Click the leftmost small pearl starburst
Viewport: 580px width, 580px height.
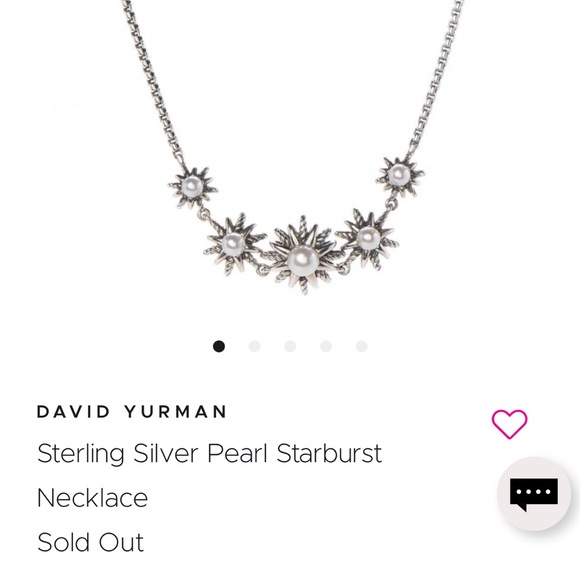pyautogui.click(x=192, y=187)
